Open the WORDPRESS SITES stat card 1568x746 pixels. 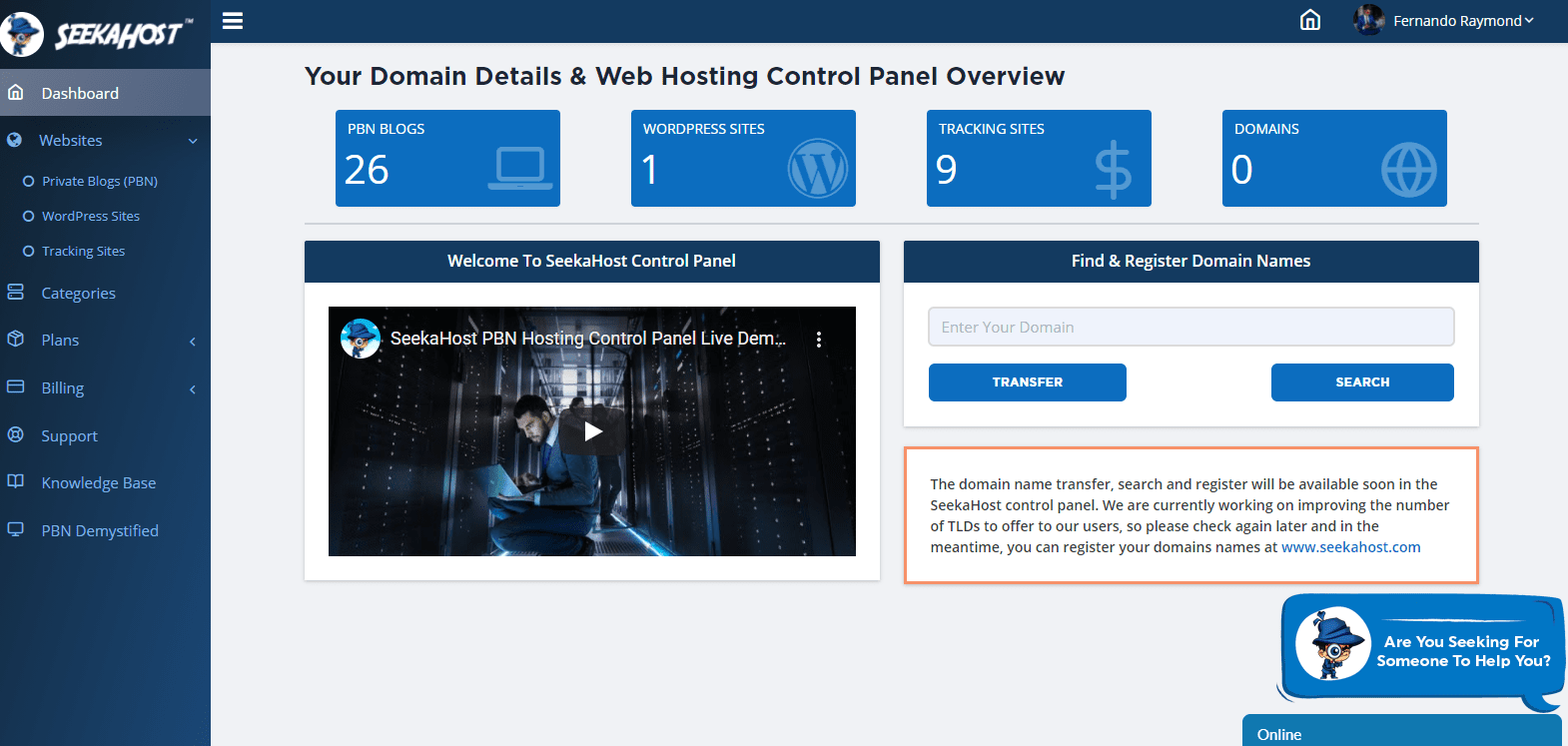[x=743, y=158]
